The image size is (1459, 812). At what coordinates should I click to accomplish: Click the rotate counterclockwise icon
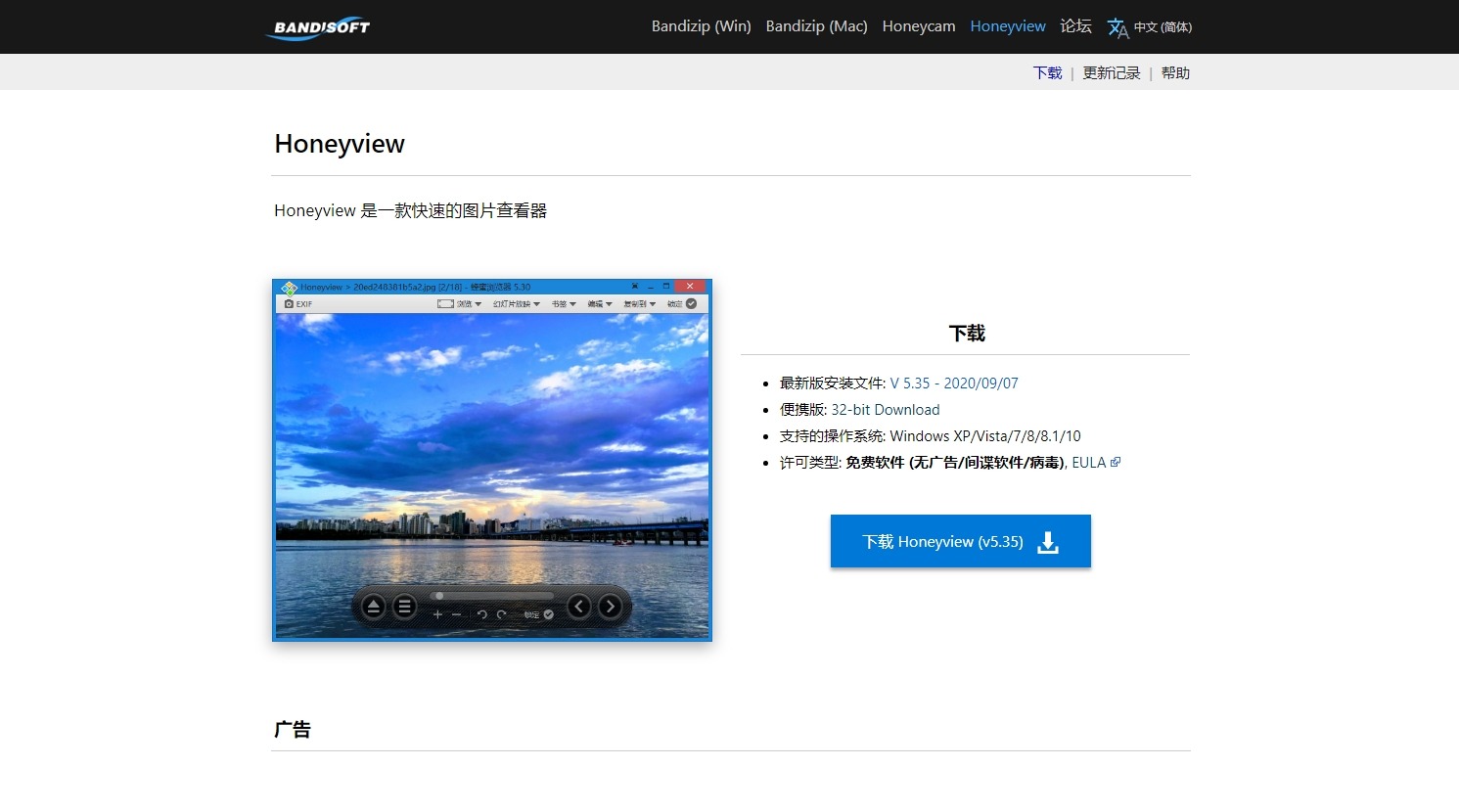pyautogui.click(x=481, y=614)
